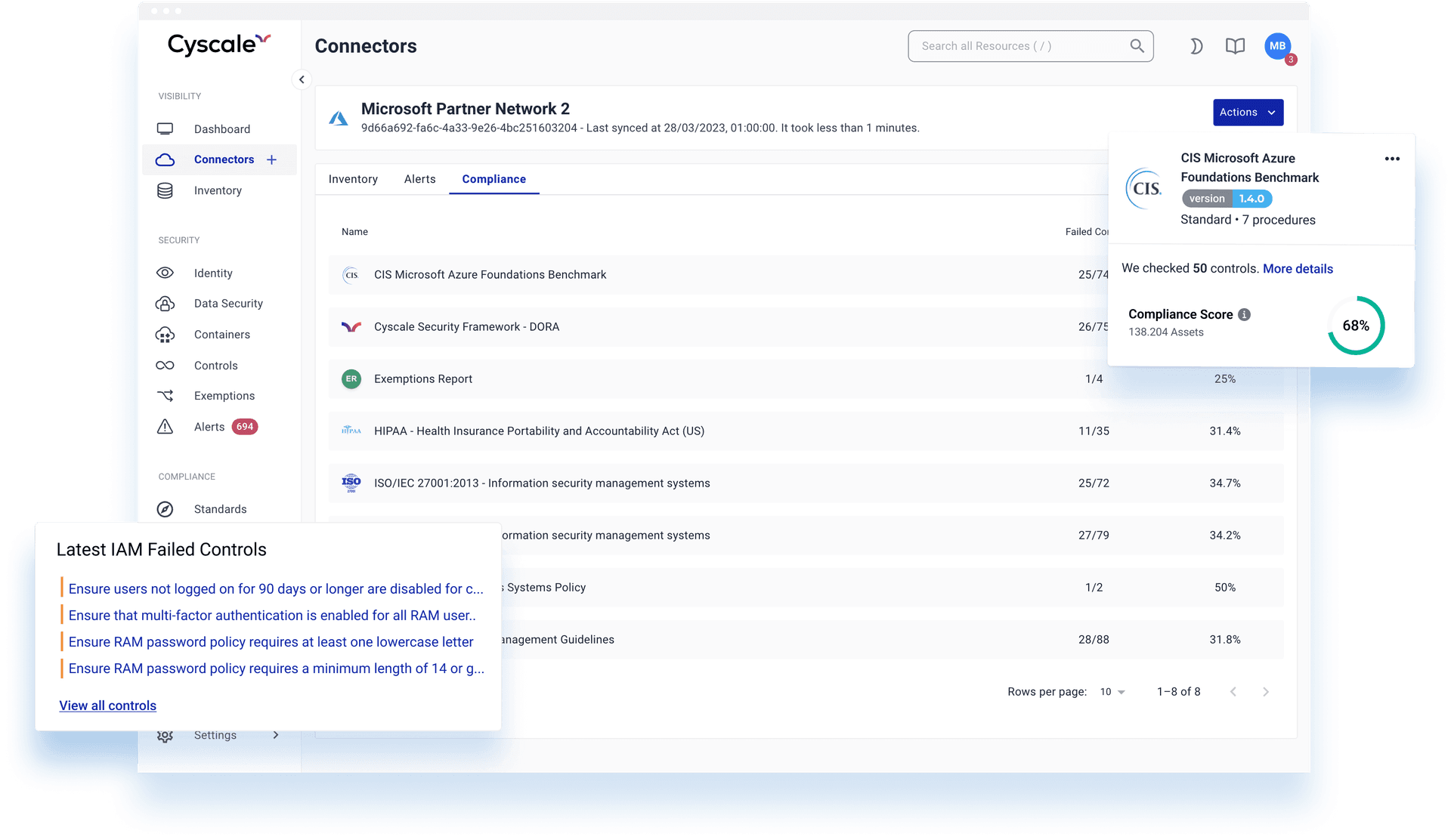Open the CIS card three-dots menu
This screenshot has height=840, width=1451.
point(1392,159)
